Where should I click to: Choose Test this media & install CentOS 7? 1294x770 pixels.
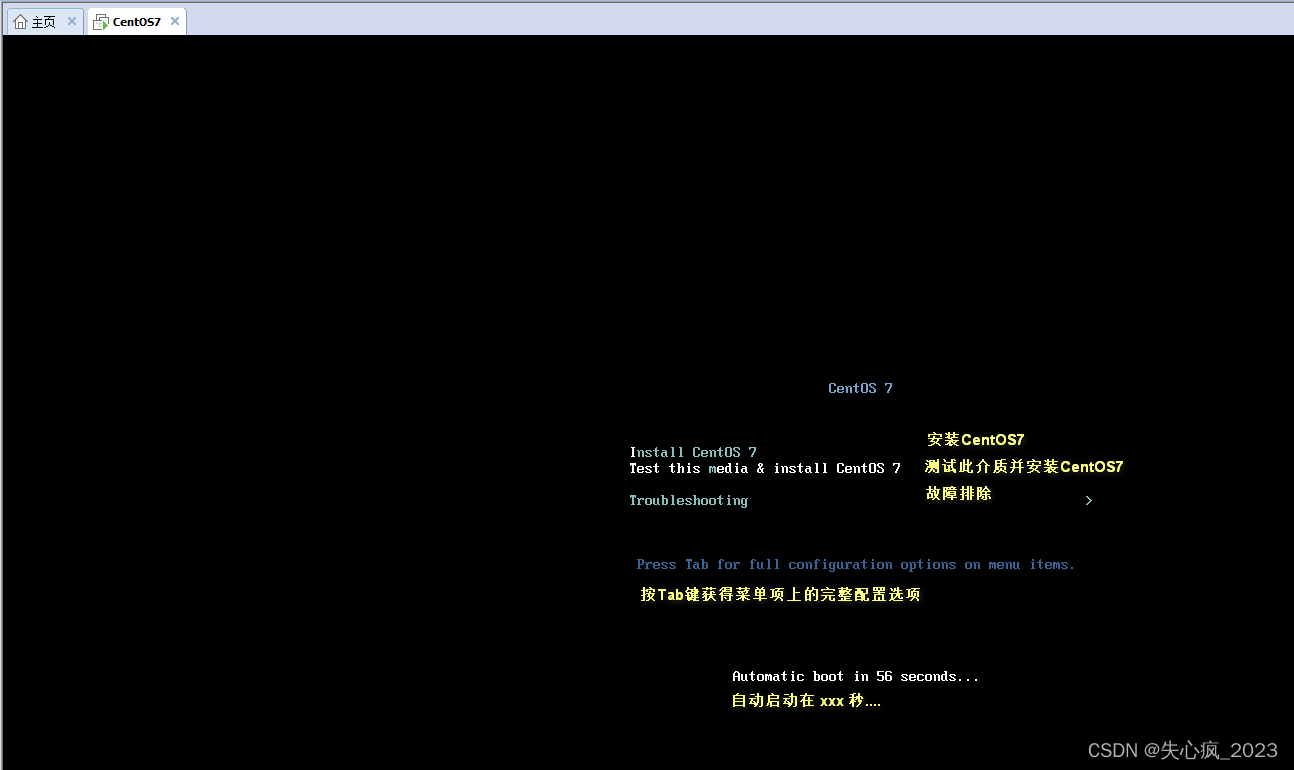point(765,468)
